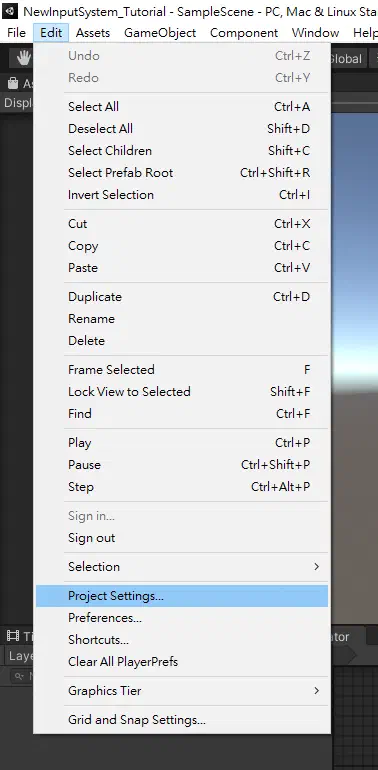Toggle the Global handle rotation button
Viewport: 378px width, 770px height.
point(346,59)
